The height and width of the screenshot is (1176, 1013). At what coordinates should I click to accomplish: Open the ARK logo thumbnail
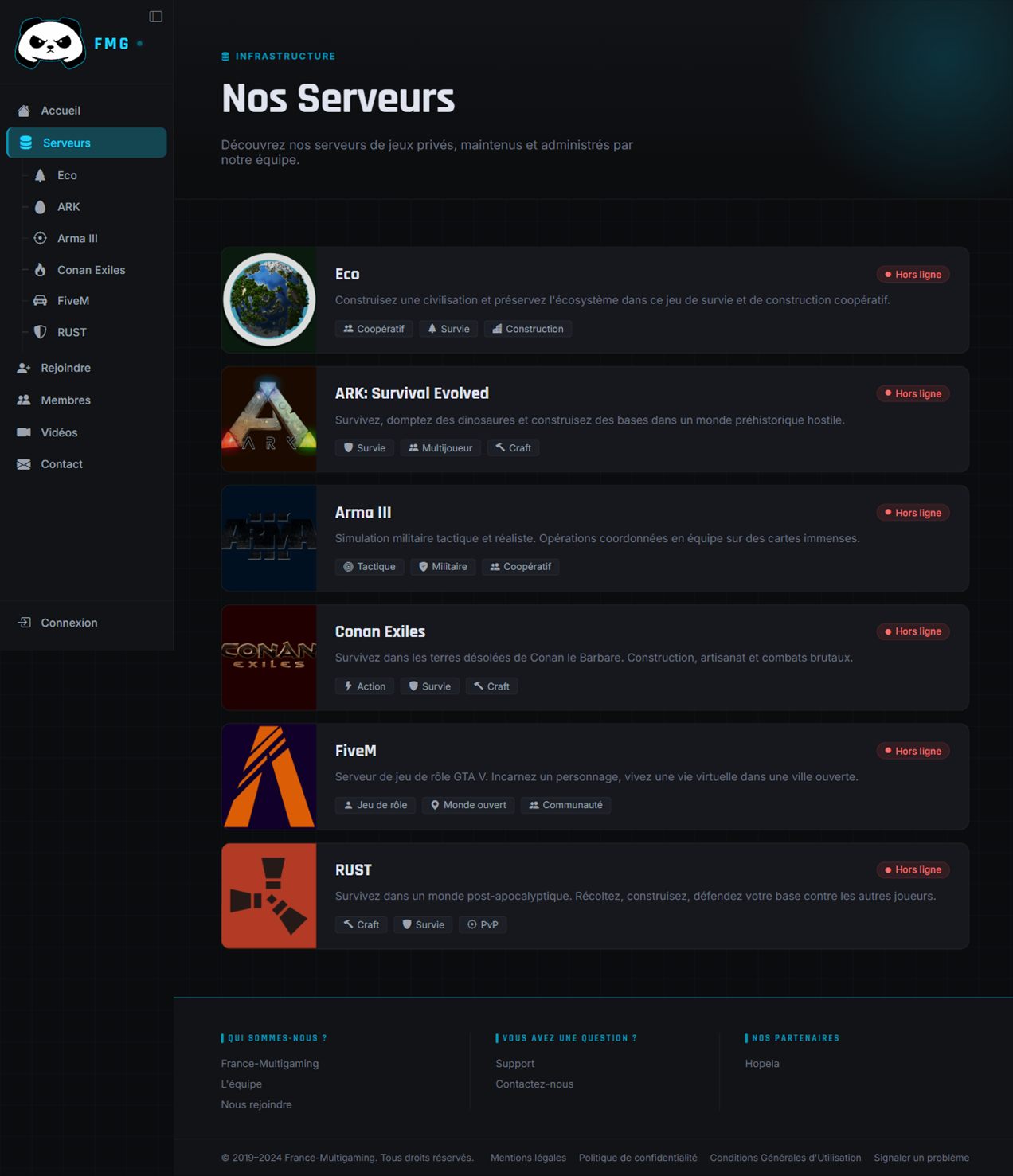pos(269,420)
